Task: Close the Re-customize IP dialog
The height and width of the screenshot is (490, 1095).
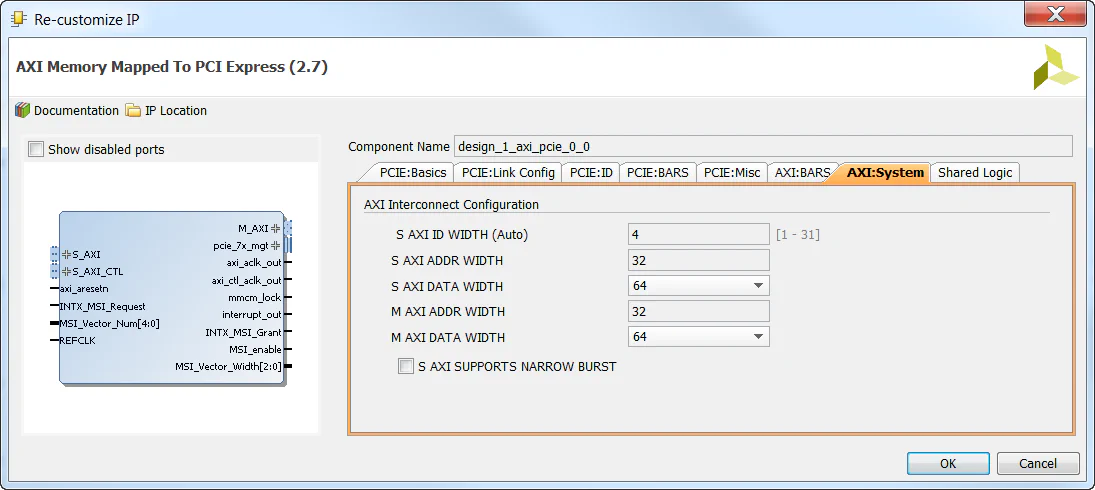Action: click(1057, 15)
